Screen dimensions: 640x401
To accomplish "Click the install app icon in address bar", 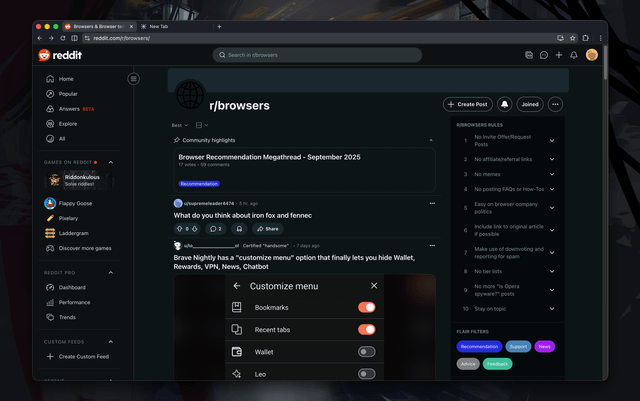I will pyautogui.click(x=560, y=38).
